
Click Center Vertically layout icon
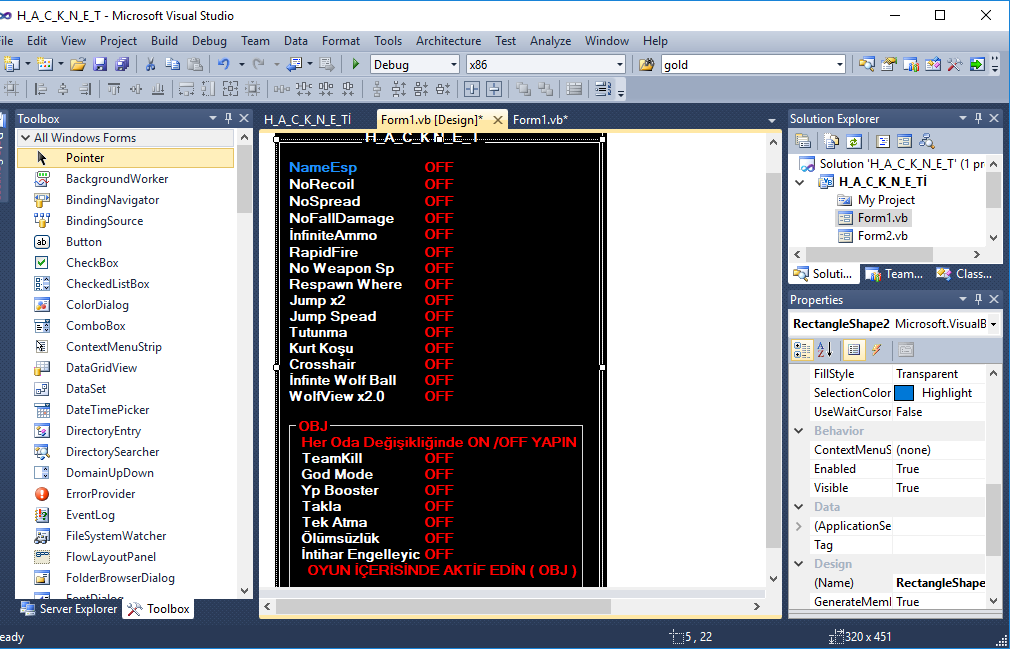[x=494, y=89]
